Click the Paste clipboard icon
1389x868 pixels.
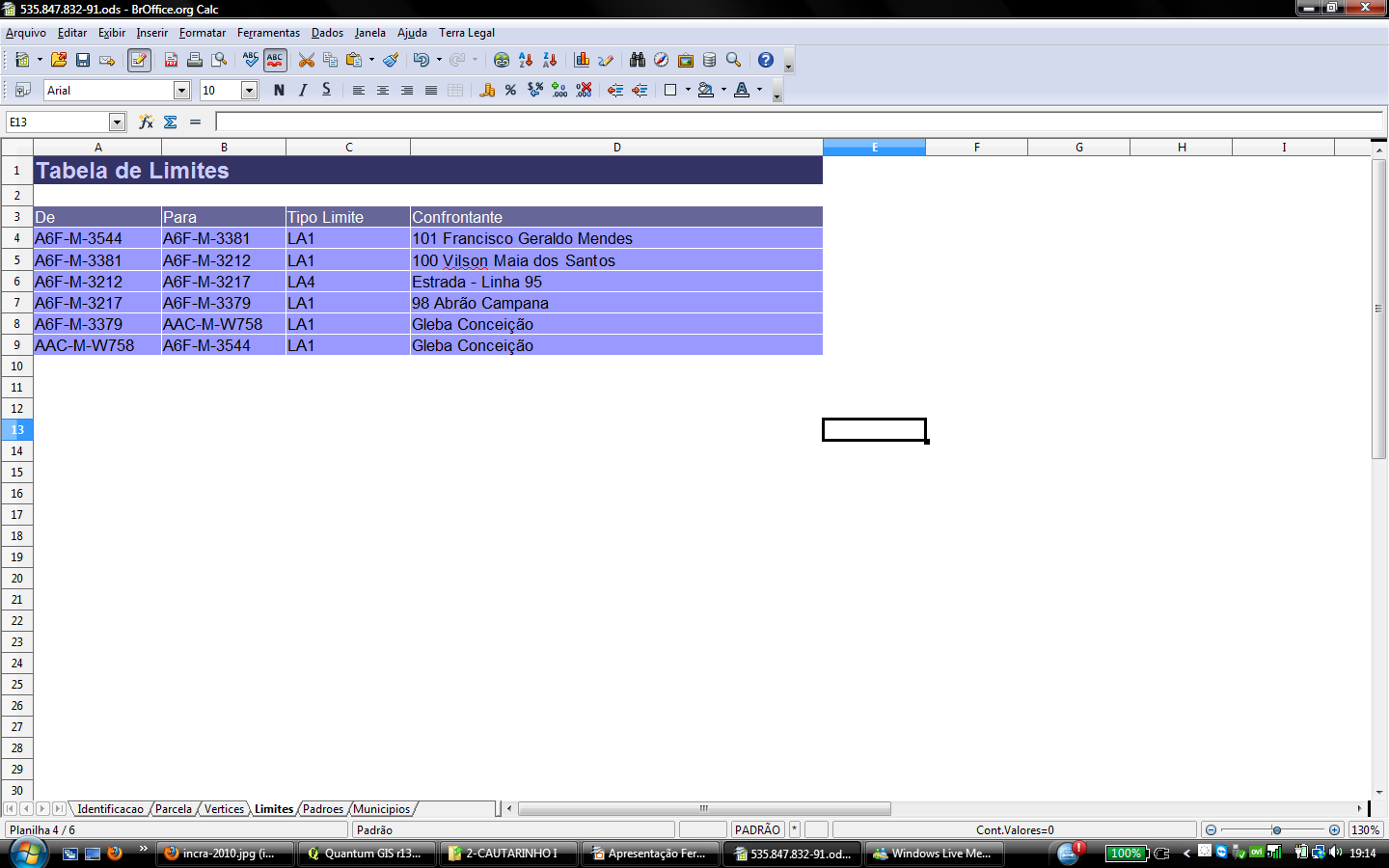click(x=354, y=60)
